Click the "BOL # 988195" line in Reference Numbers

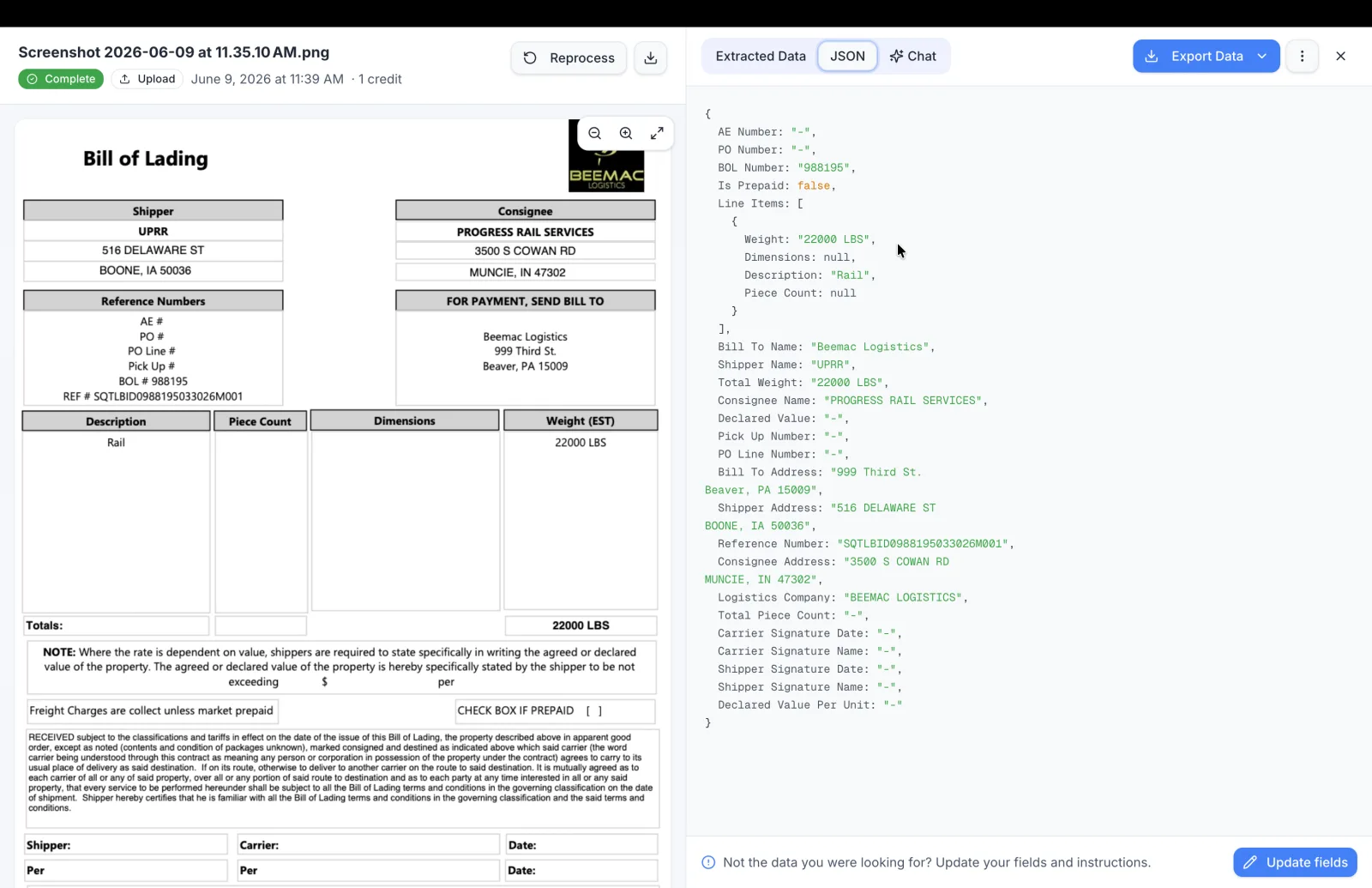153,381
